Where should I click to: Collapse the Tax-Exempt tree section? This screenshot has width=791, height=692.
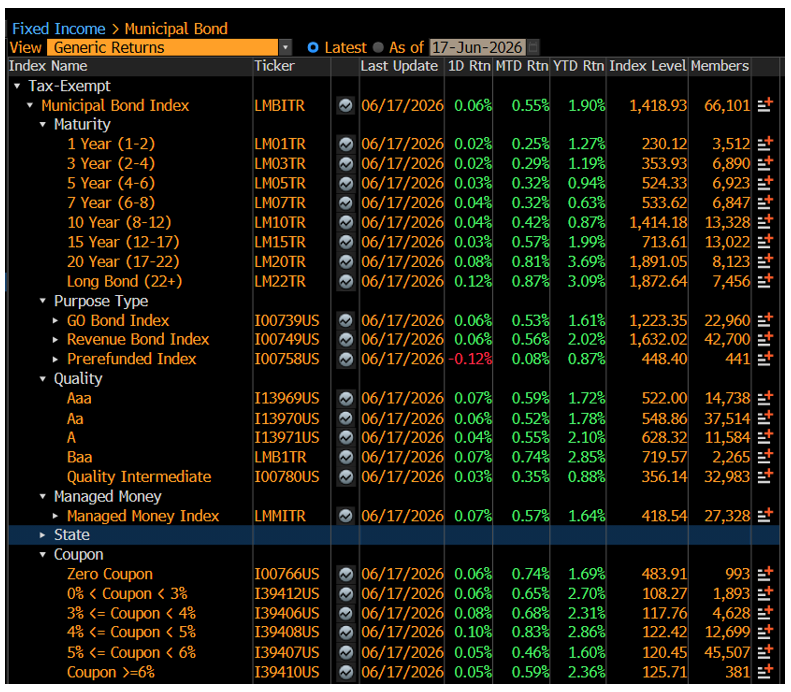click(x=17, y=86)
